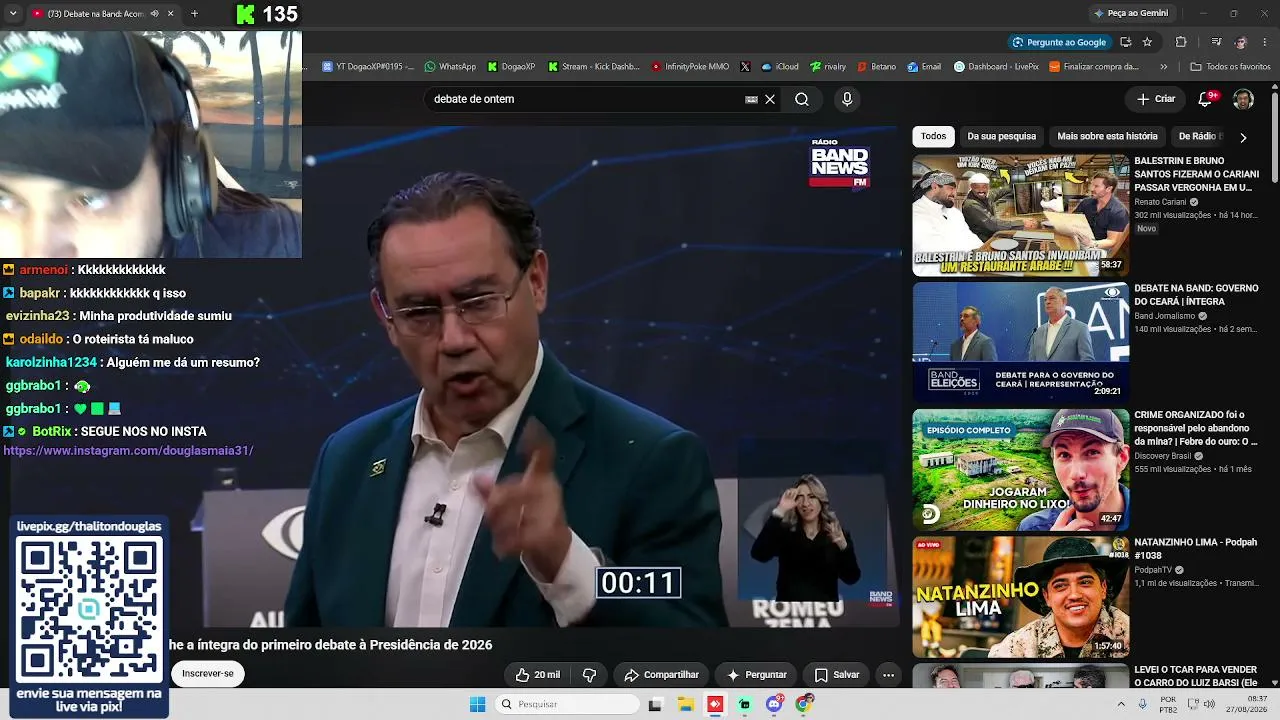Open File Explorer from the taskbar
The image size is (1280, 720).
click(686, 704)
